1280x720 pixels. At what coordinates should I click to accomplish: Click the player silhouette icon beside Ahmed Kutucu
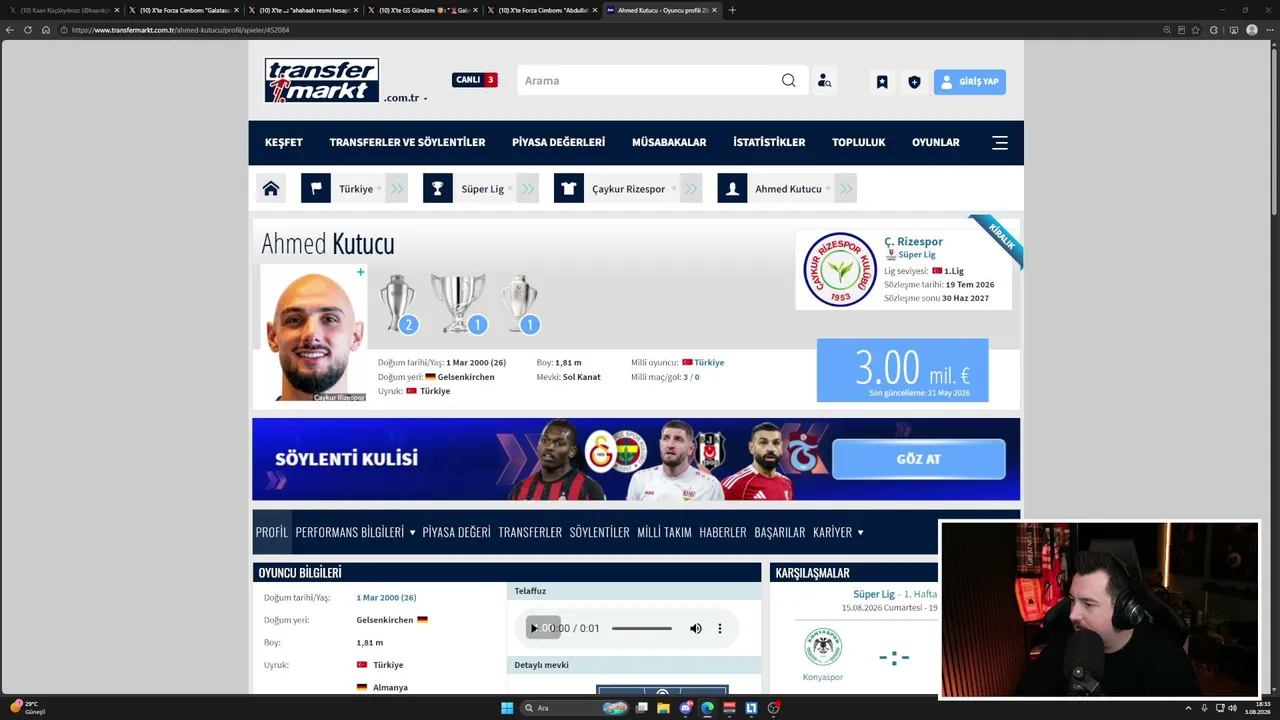click(x=732, y=188)
